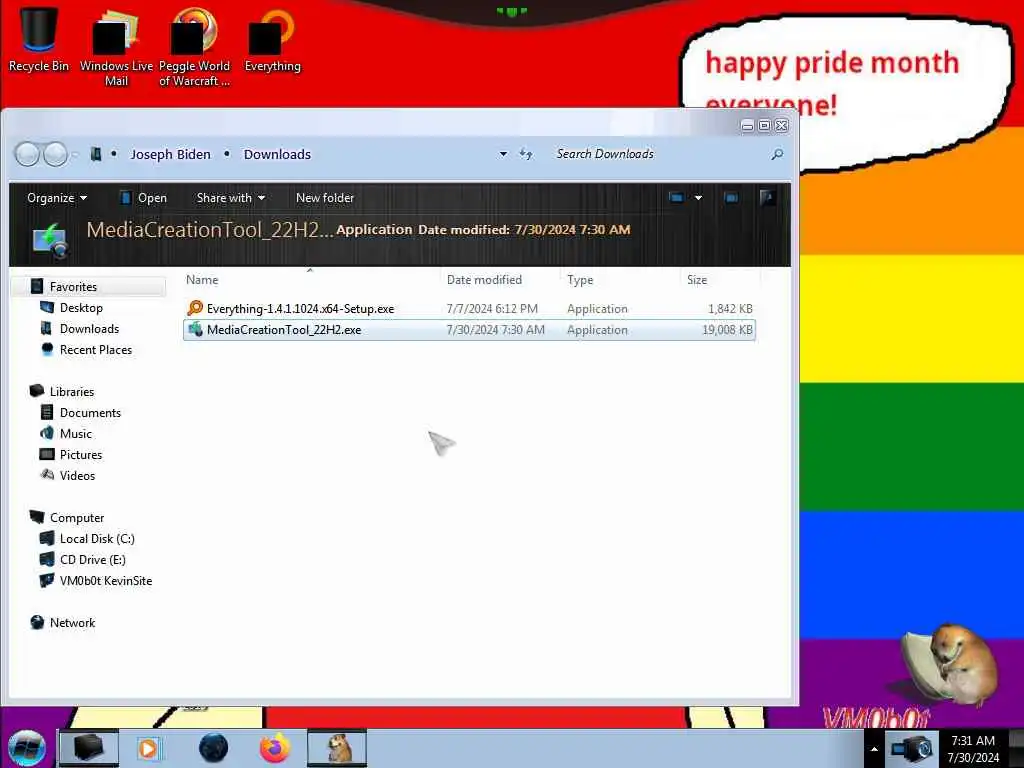This screenshot has width=1024, height=768.
Task: Click the 19,008 KB size cell
Action: (728, 330)
